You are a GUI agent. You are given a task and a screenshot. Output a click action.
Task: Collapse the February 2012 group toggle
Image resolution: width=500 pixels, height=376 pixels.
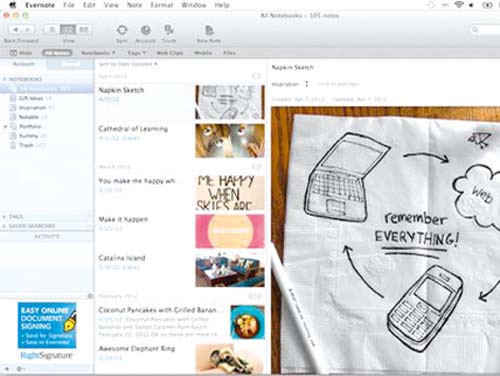point(255,296)
